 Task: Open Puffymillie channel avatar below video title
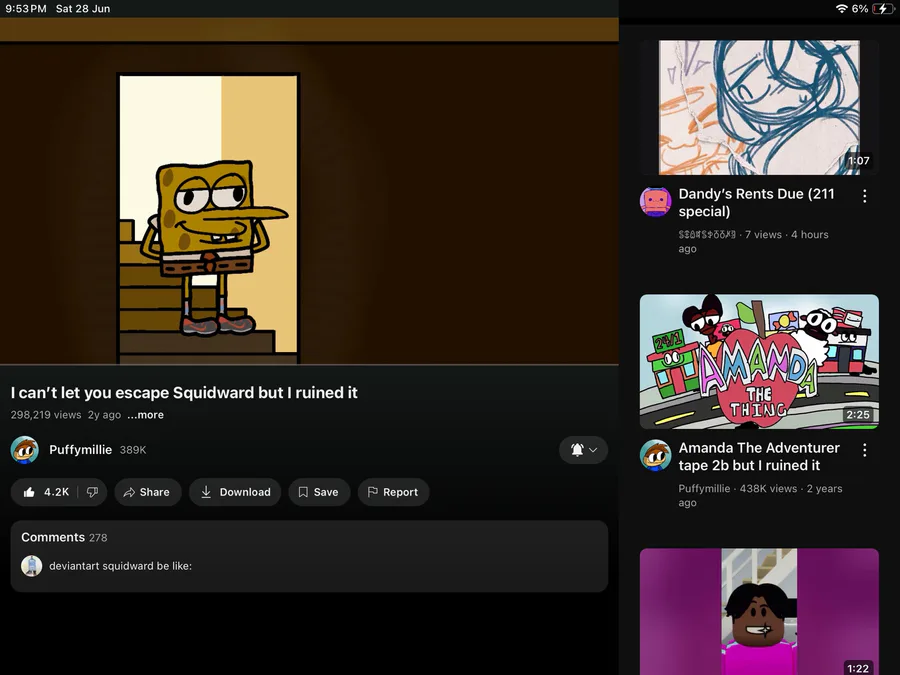(25, 450)
